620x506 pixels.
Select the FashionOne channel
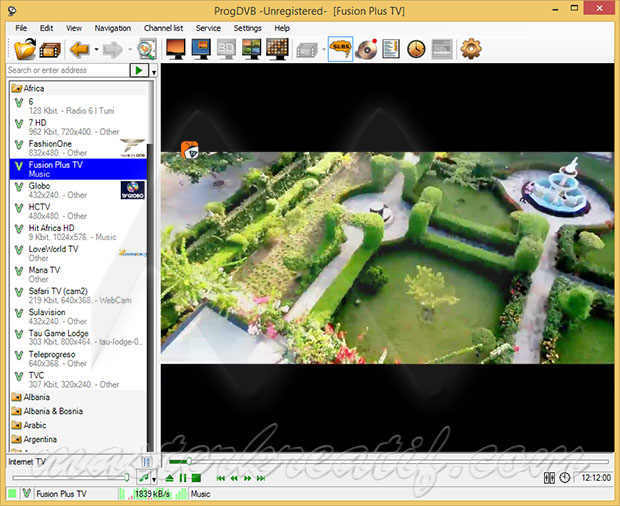(x=78, y=148)
